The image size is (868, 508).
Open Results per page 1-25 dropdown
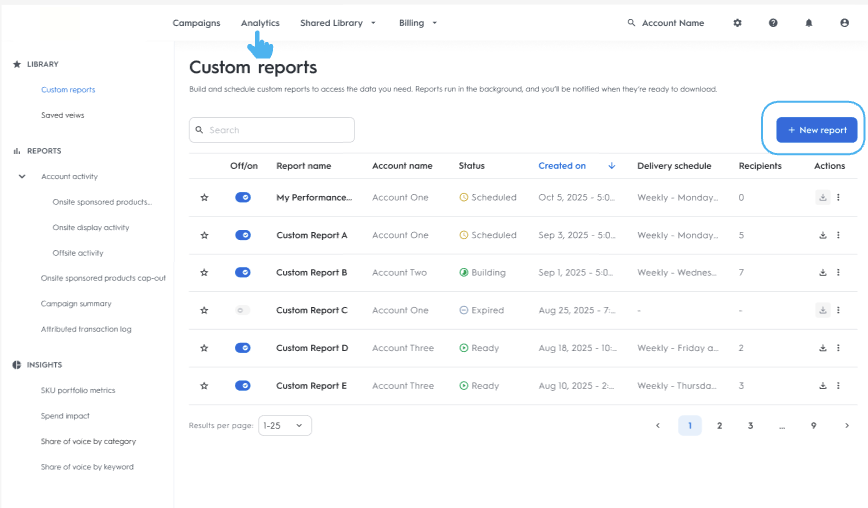click(285, 426)
